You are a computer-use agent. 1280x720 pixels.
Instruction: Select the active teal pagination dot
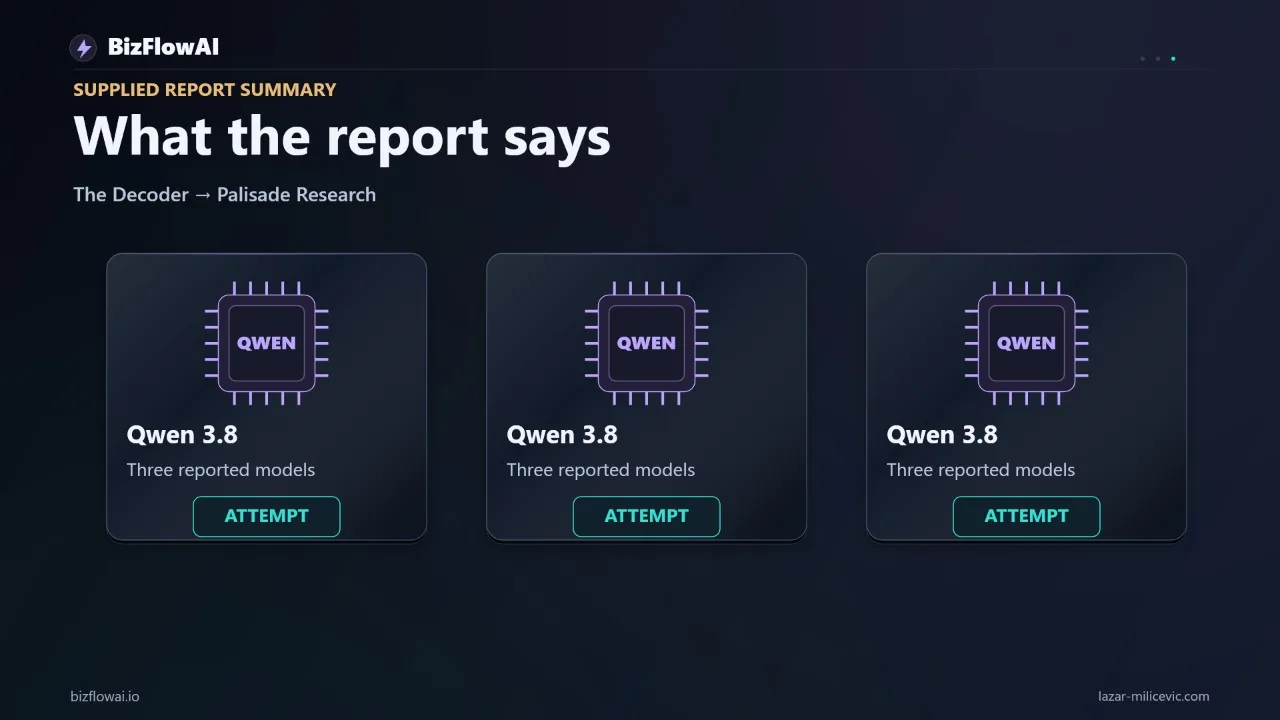[x=1173, y=59]
